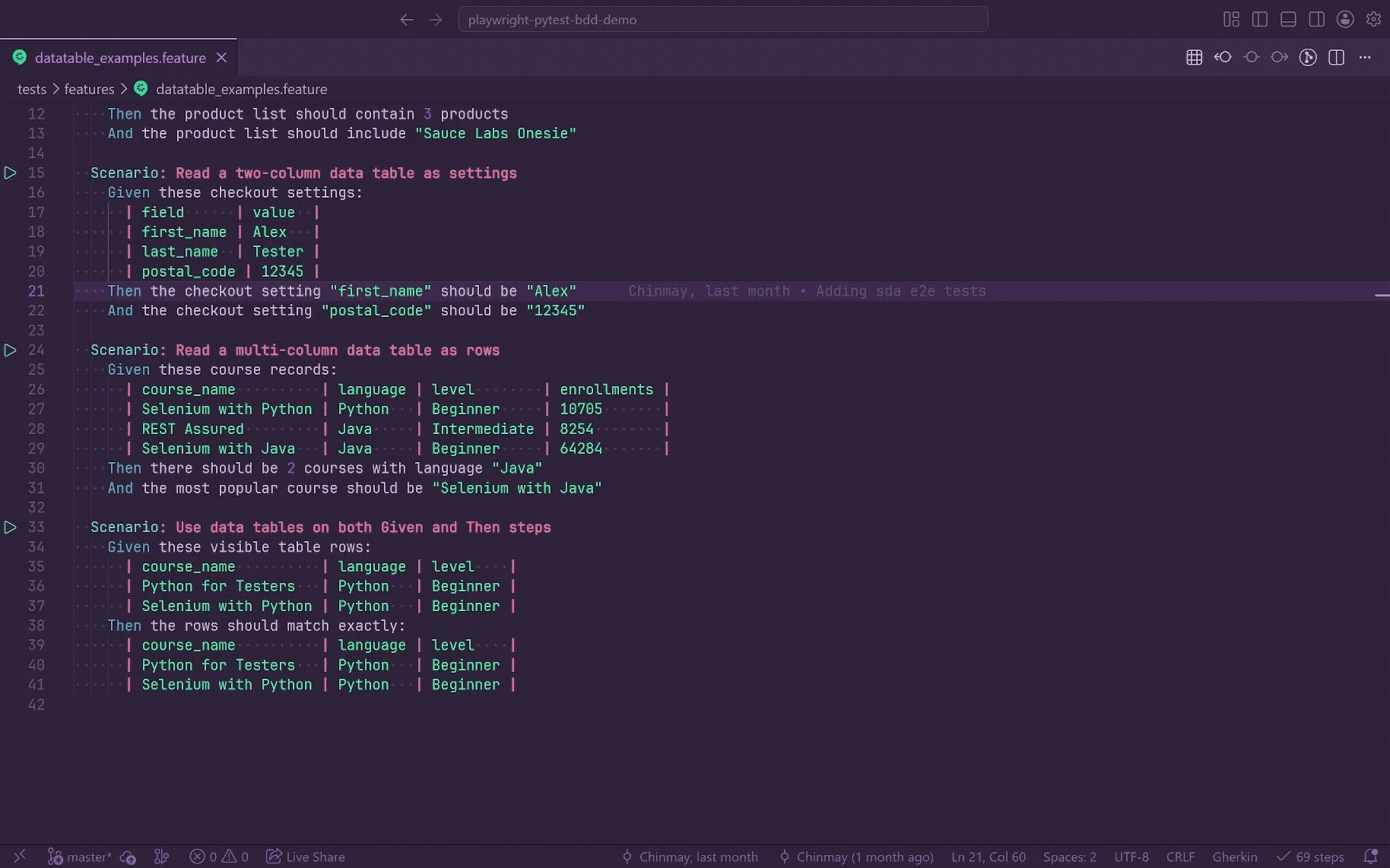Open Accounts profile icon
Image resolution: width=1390 pixels, height=868 pixels.
(1345, 20)
